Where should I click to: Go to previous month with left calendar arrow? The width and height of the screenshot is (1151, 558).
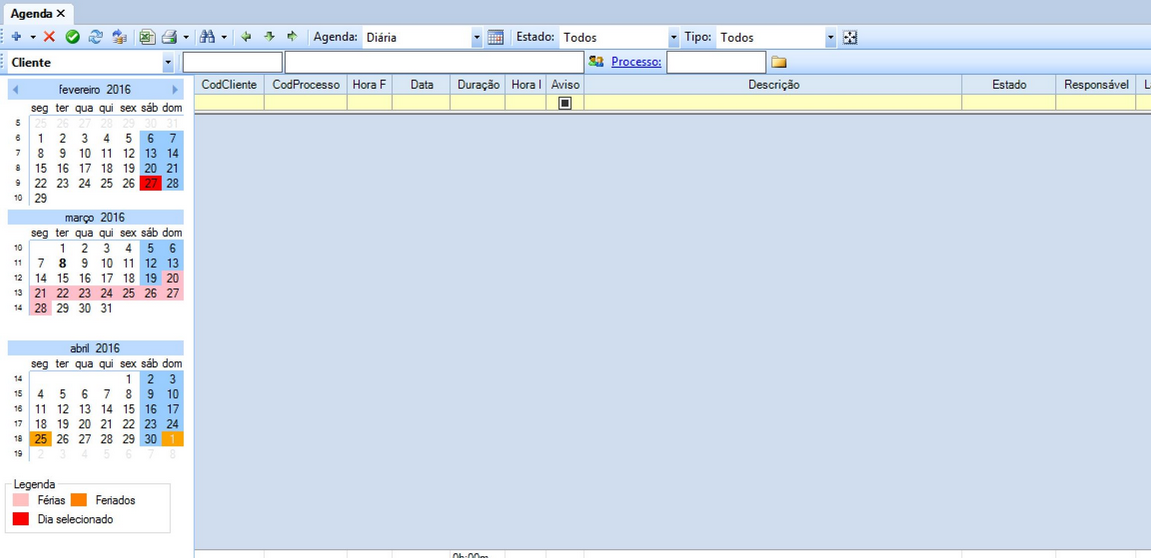(16, 90)
